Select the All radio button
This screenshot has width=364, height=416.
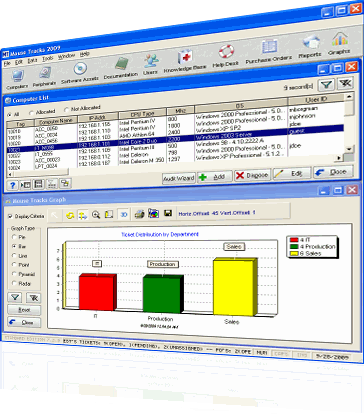point(9,115)
